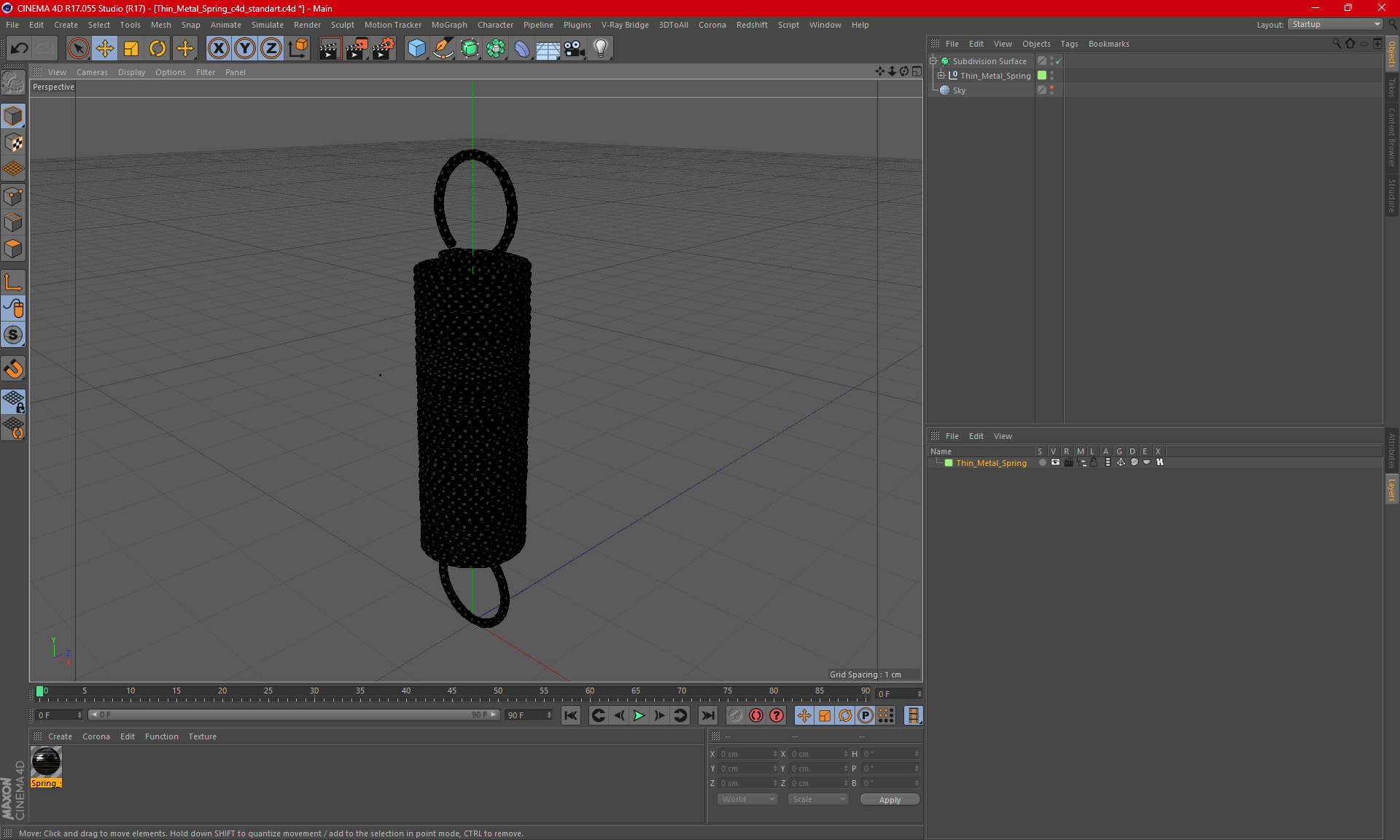
Task: Click the Play animation button
Action: (639, 715)
